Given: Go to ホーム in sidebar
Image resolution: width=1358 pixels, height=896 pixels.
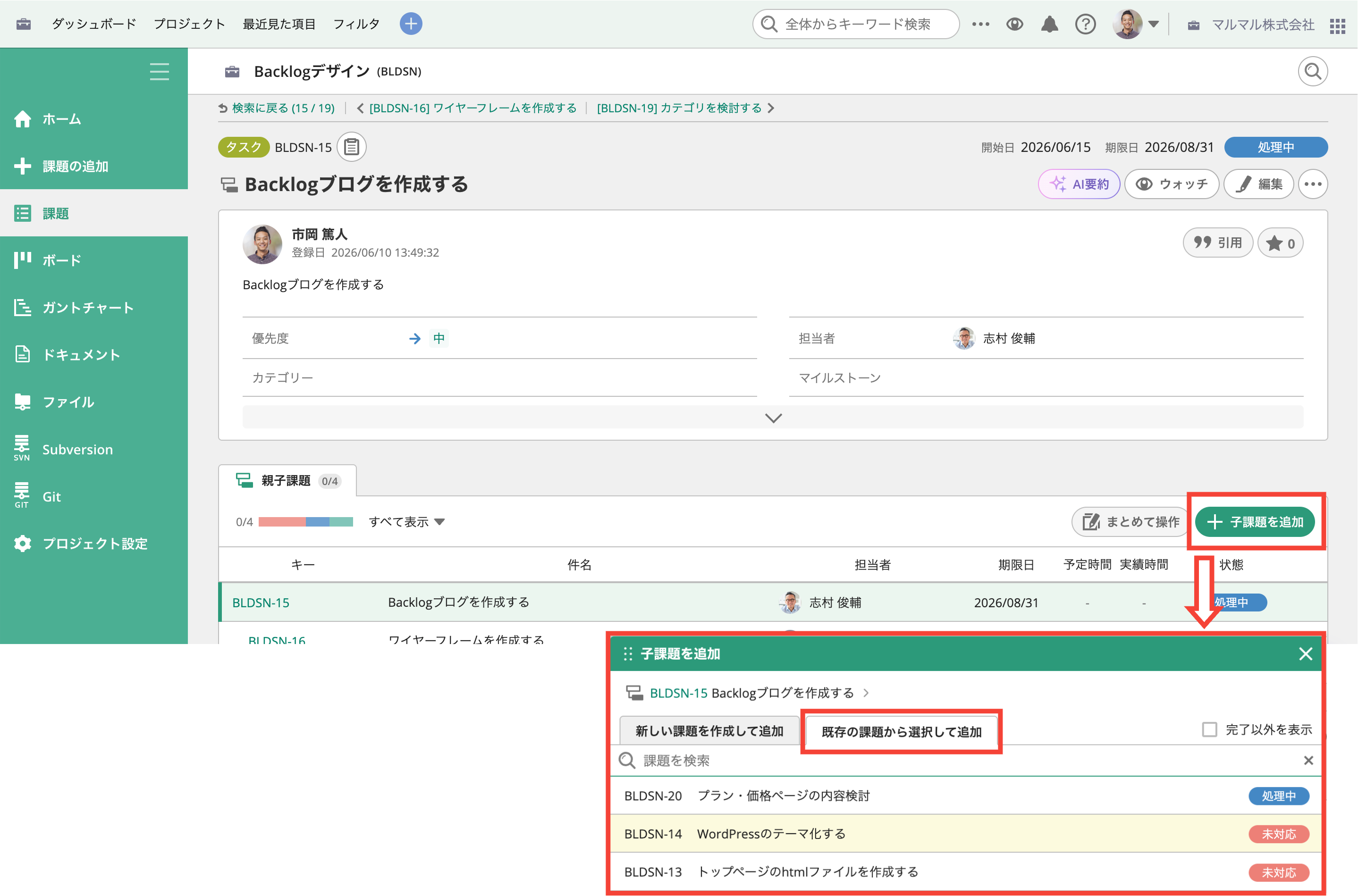Looking at the screenshot, I should [x=94, y=119].
